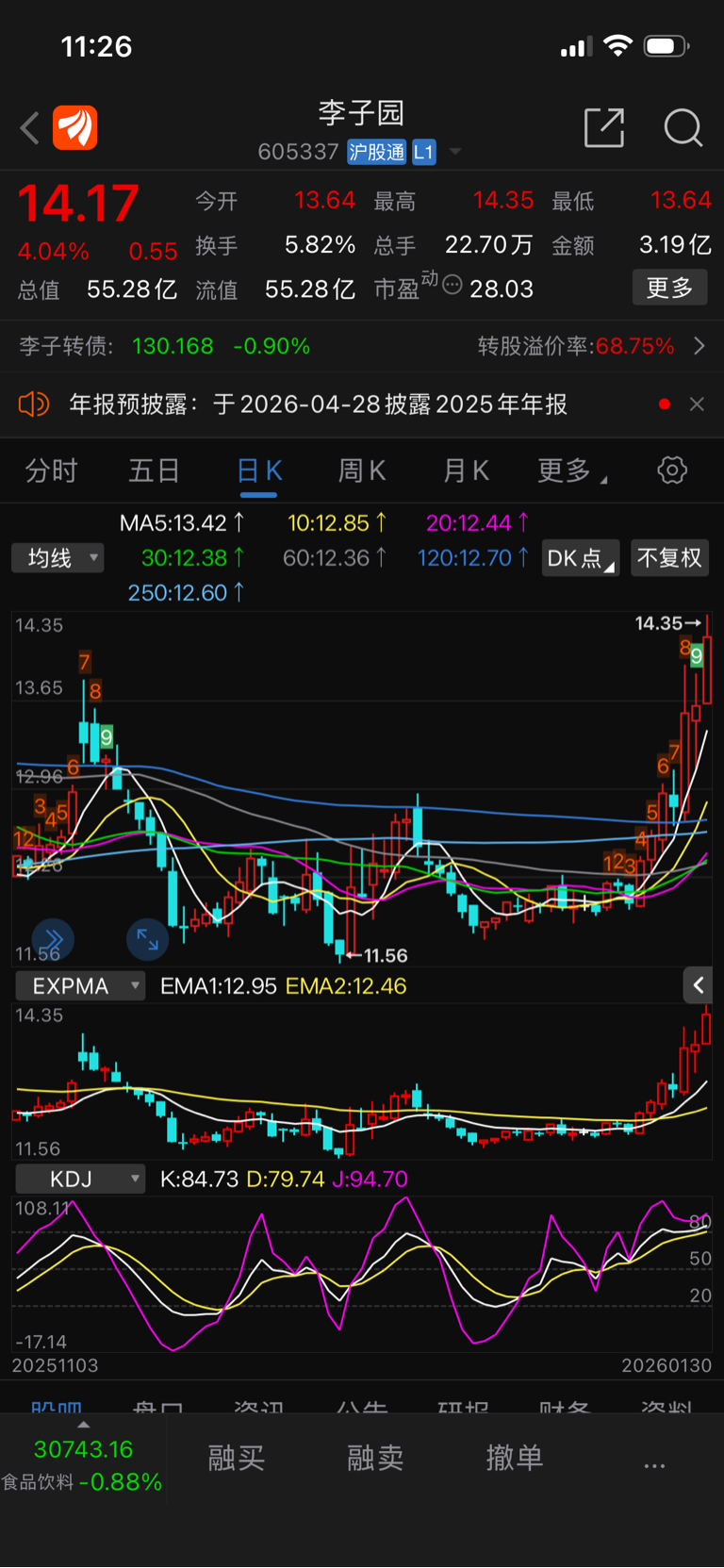The height and width of the screenshot is (1568, 724).
Task: Tap the back arrow icon
Action: (29, 128)
